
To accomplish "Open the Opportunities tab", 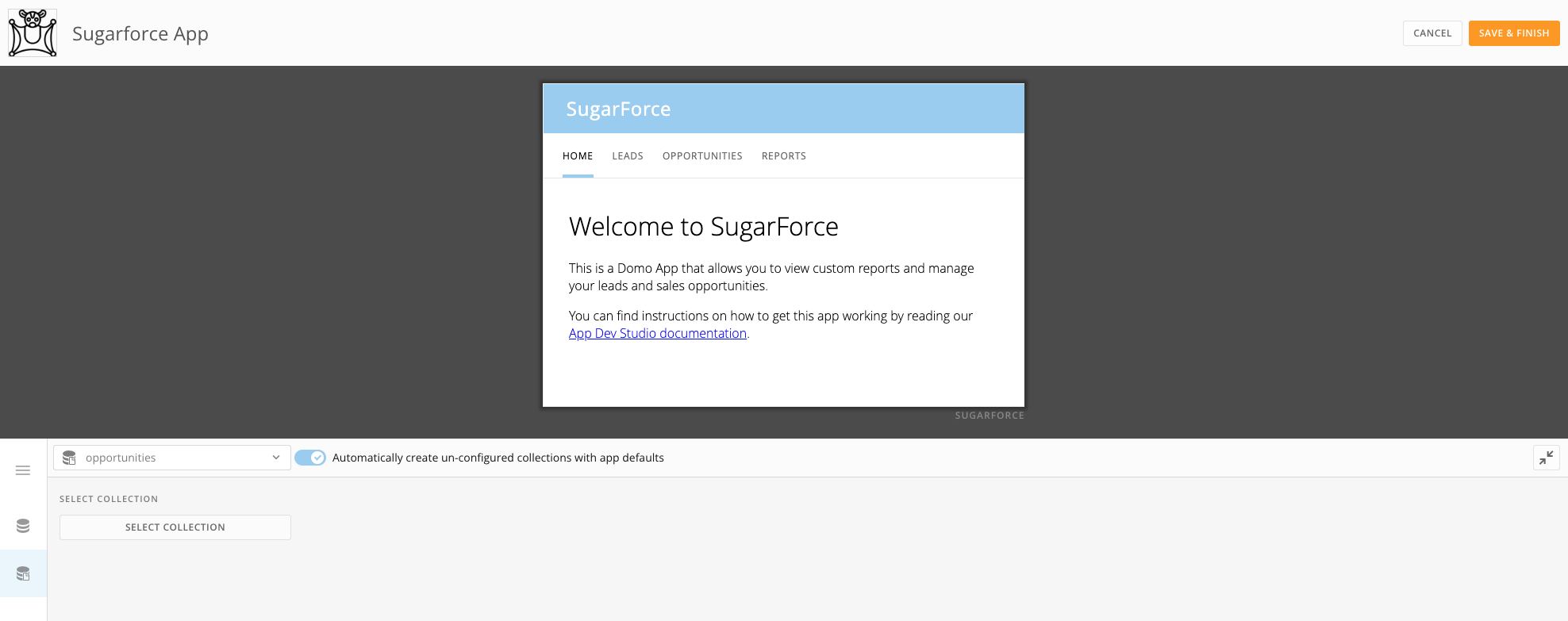I will coord(702,156).
